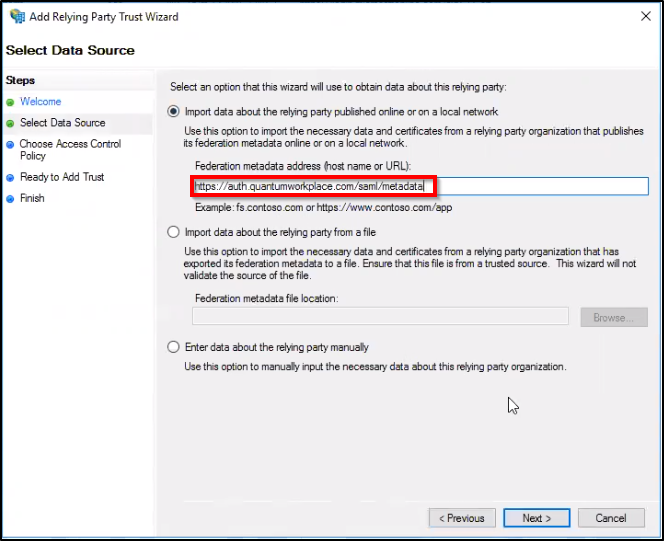This screenshot has width=664, height=541.
Task: Click blue bullet beside Choose Access Control Policy
Action: click(10, 145)
